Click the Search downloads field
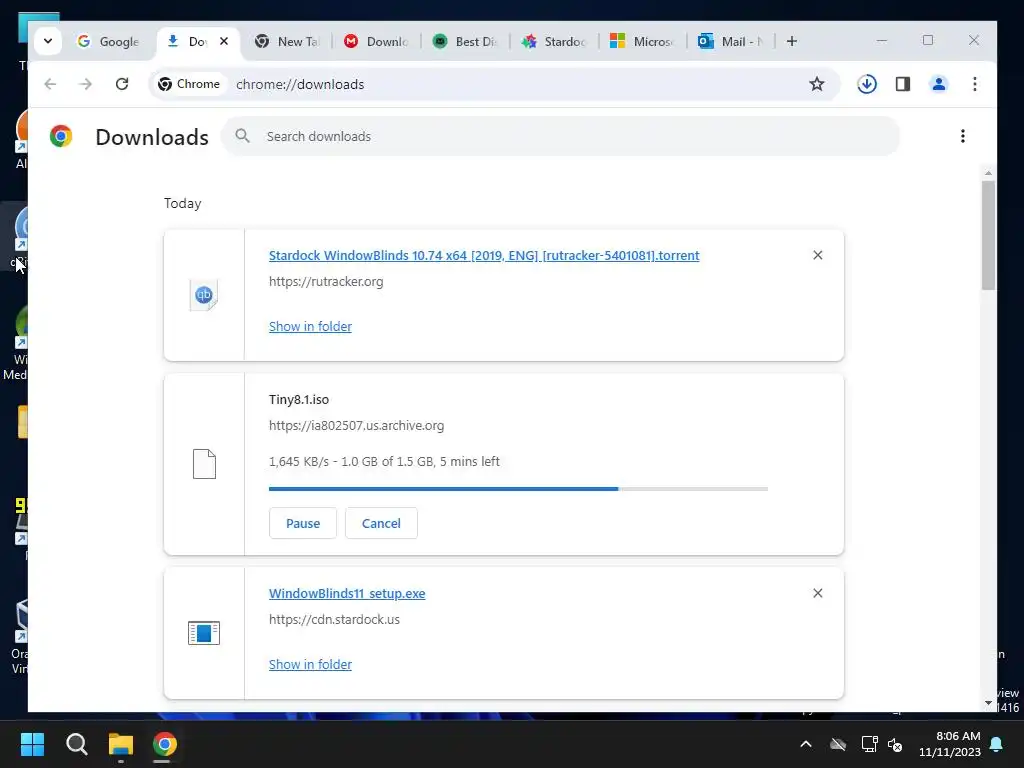The image size is (1024, 768). (x=560, y=136)
